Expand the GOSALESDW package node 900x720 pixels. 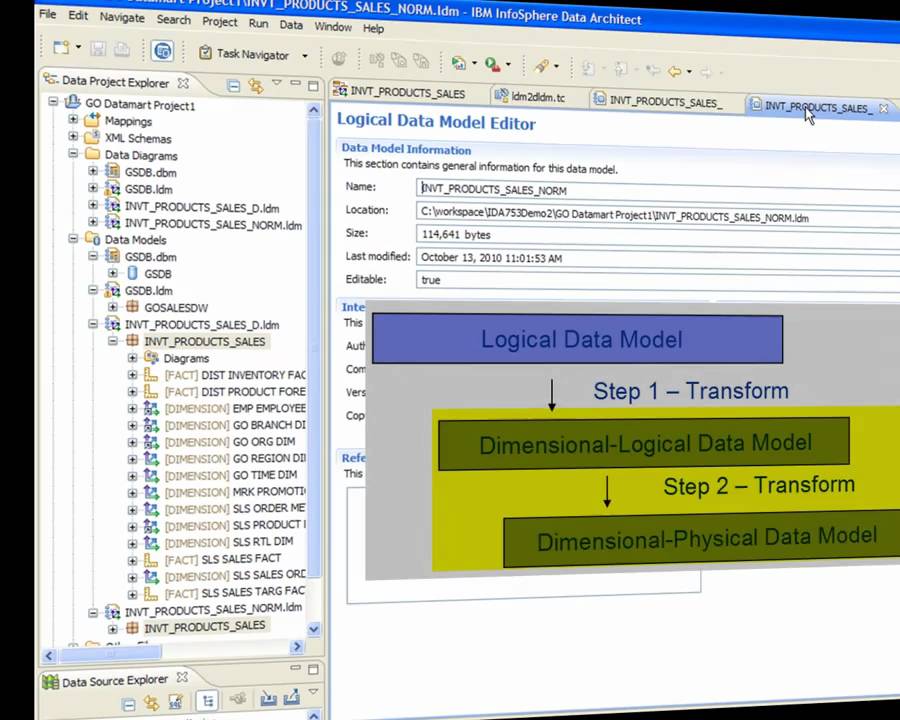pyautogui.click(x=112, y=307)
